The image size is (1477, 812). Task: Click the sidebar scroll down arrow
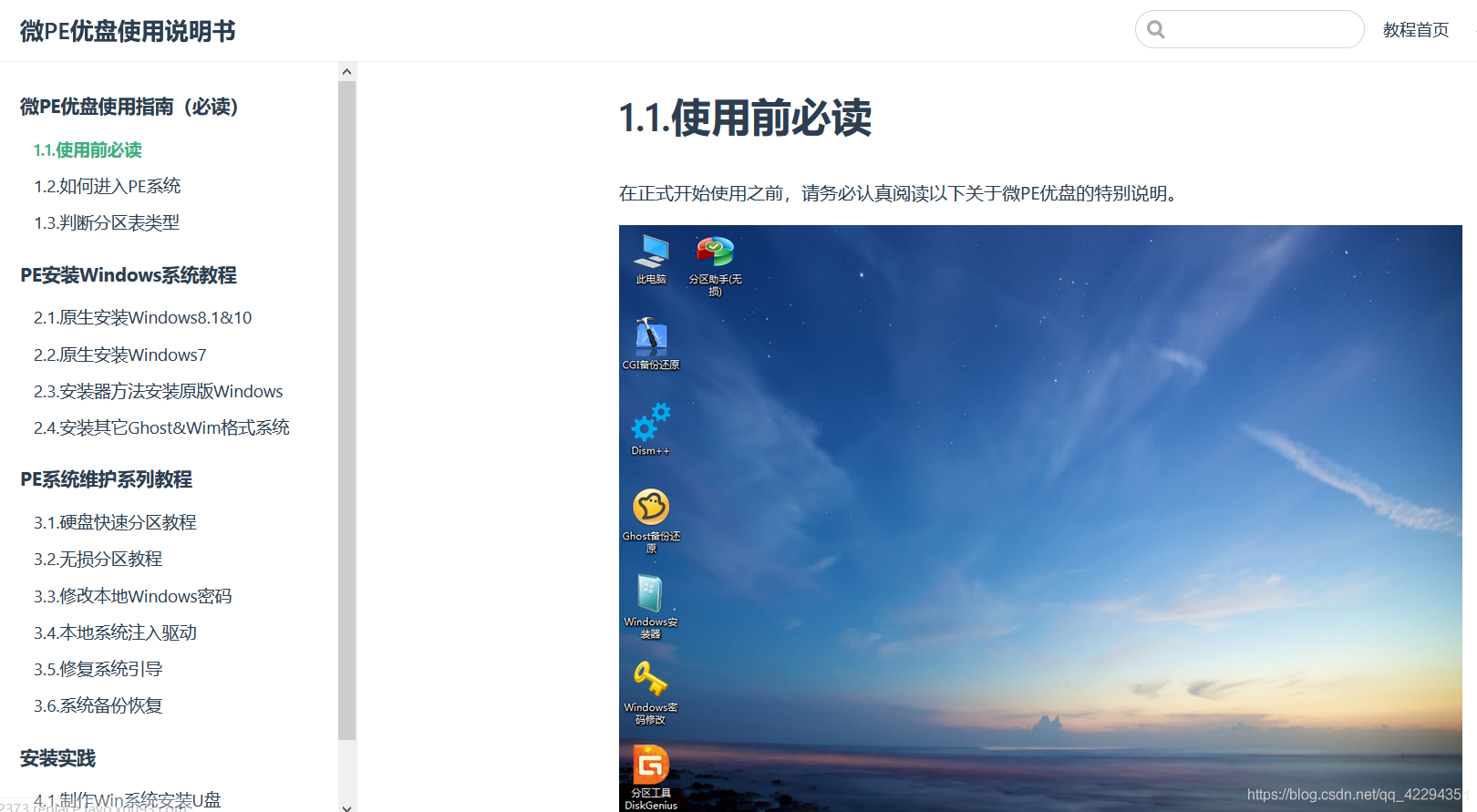point(346,807)
